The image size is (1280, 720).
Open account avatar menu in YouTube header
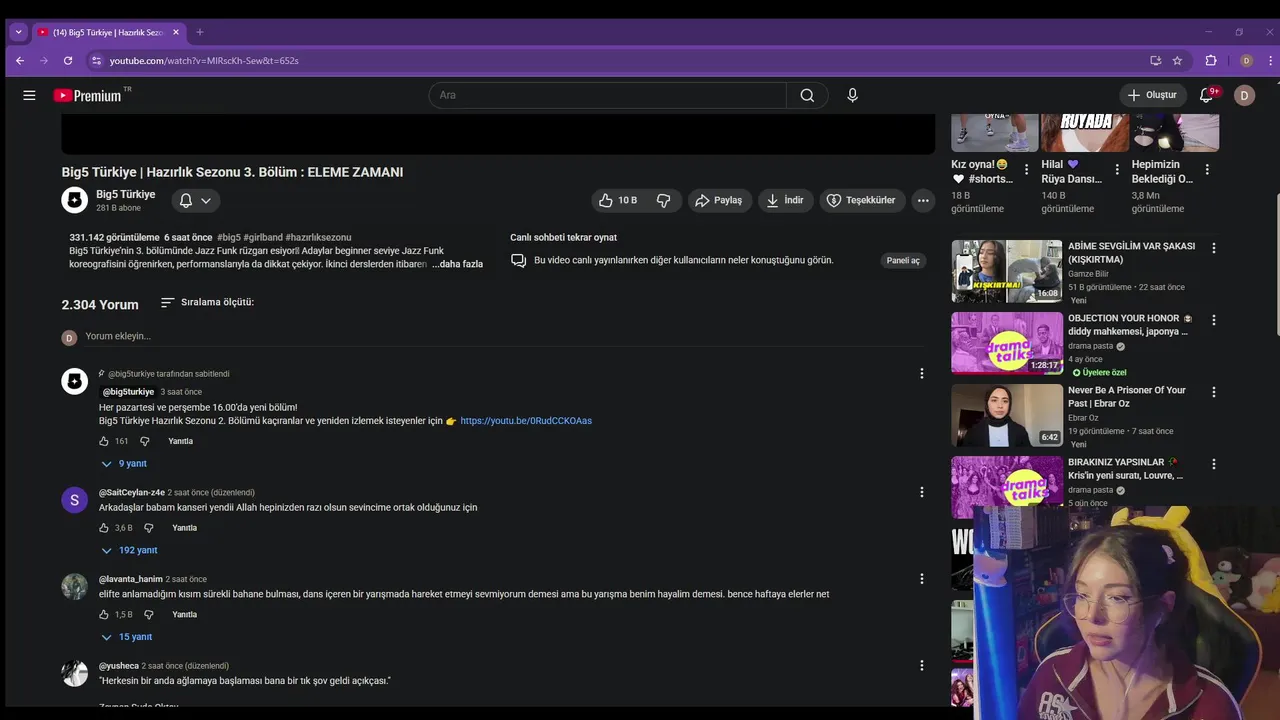pos(1244,95)
